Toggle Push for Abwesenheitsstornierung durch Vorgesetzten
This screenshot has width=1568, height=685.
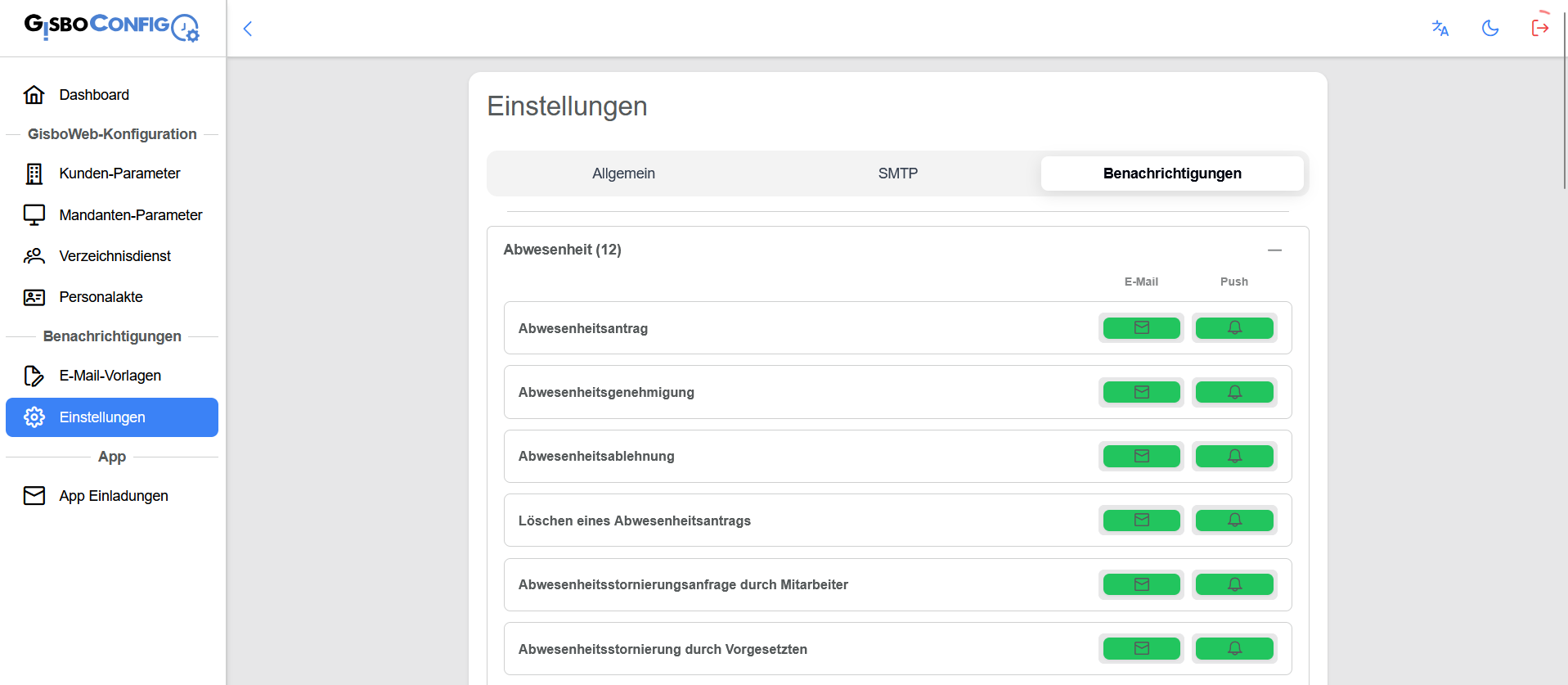click(x=1234, y=649)
